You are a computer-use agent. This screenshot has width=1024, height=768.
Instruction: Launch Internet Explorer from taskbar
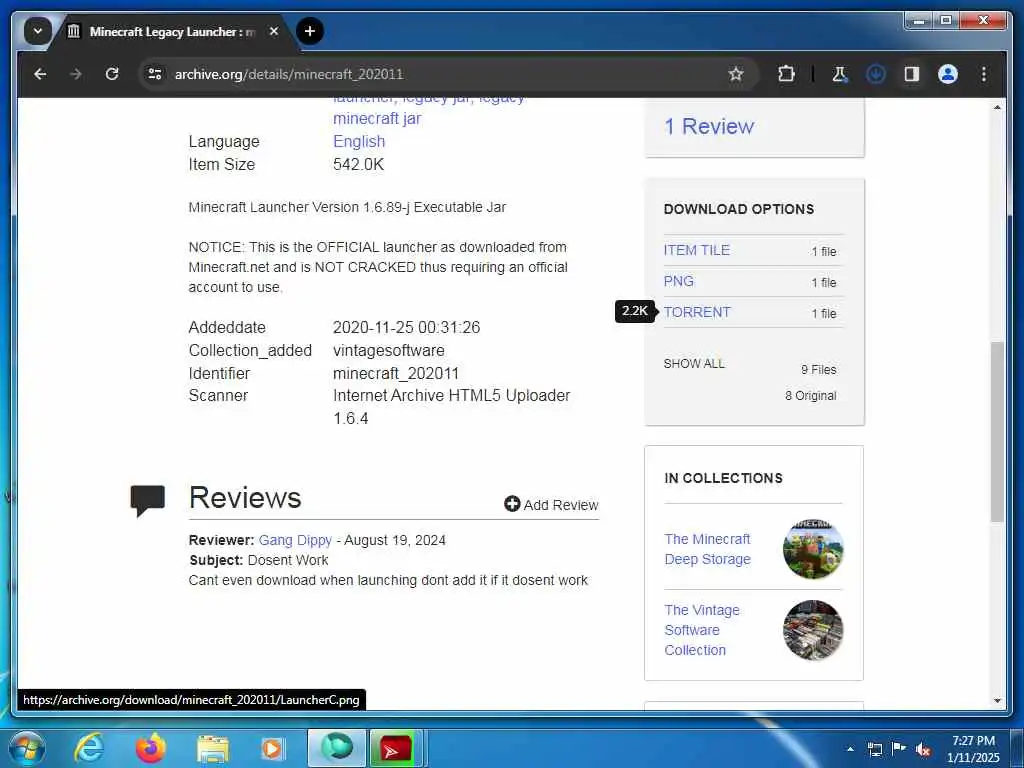click(88, 748)
